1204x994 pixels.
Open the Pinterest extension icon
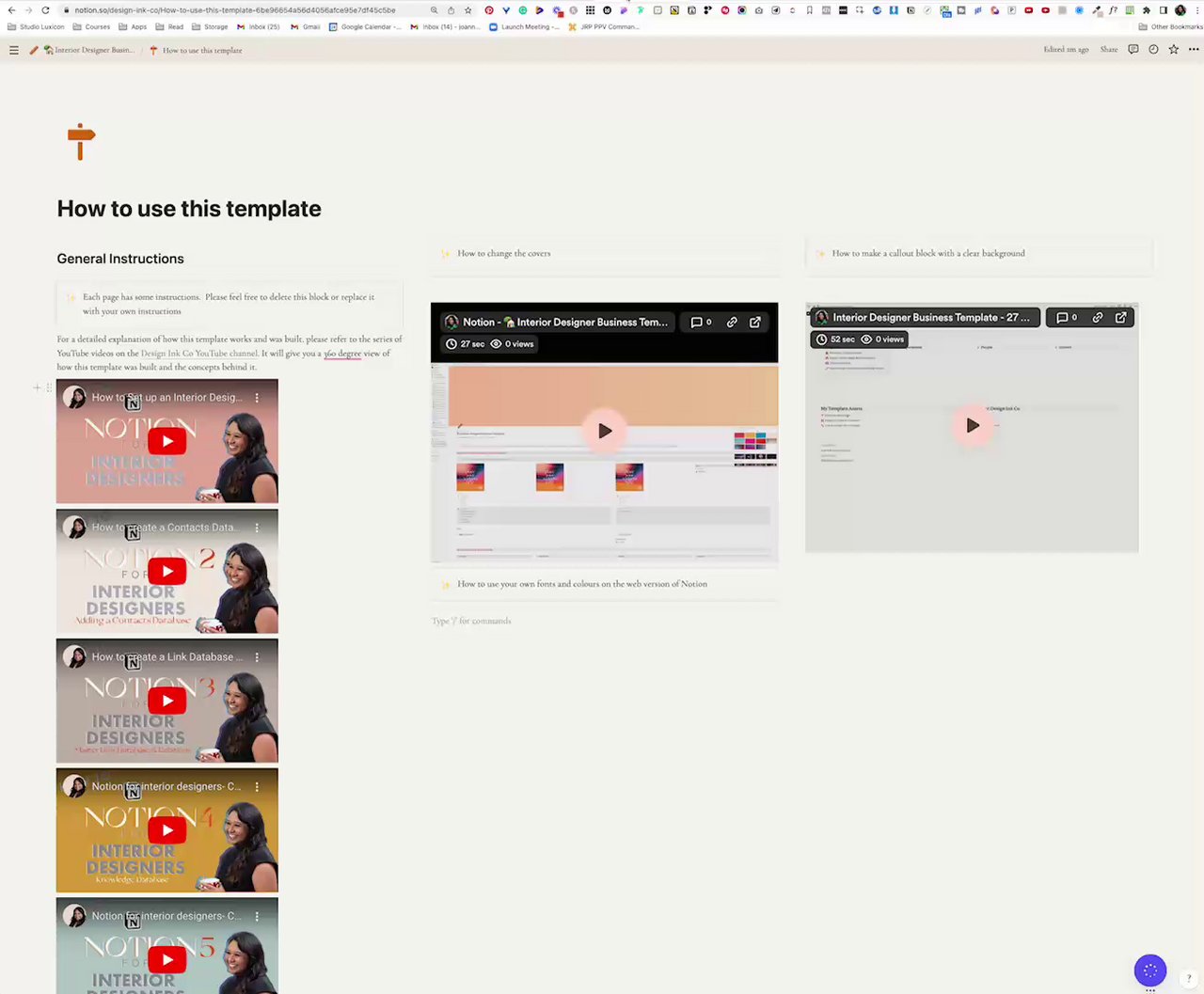coord(489,10)
